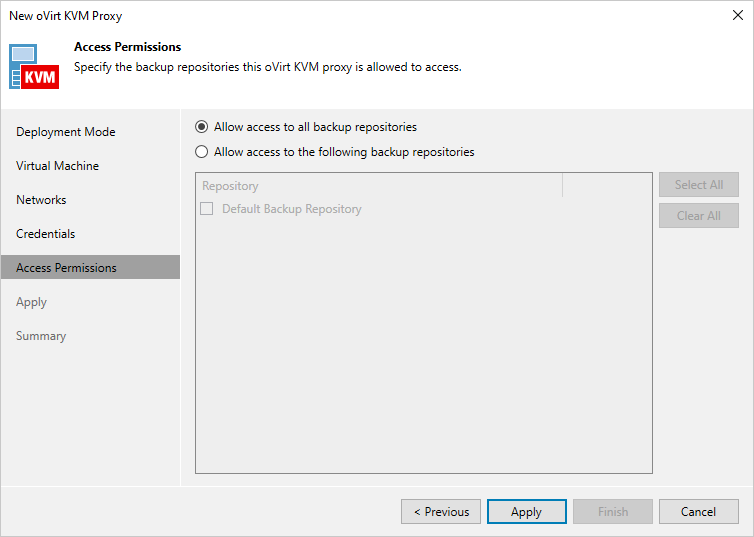Tick the Default Backup Repository checkbox
754x537 pixels.
click(x=207, y=209)
